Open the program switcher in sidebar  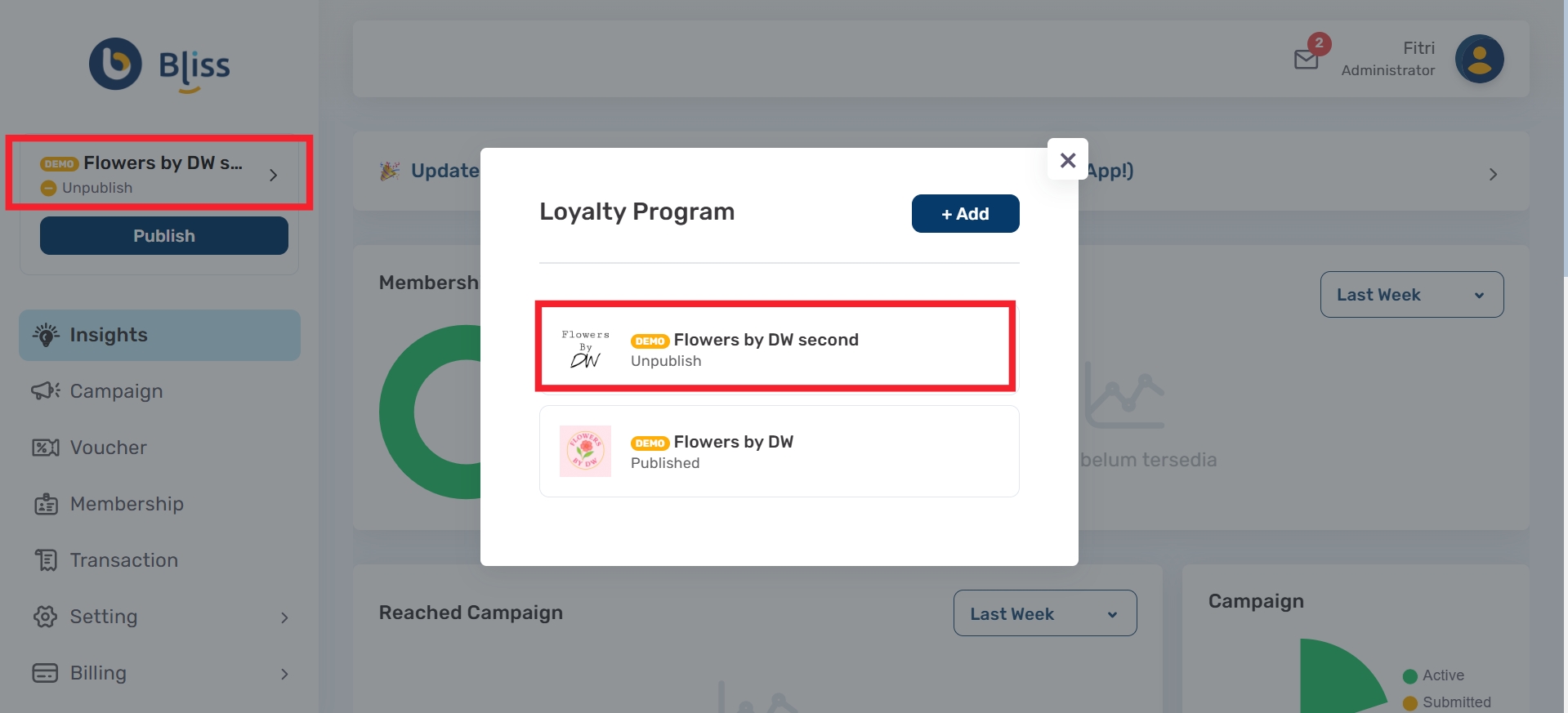159,173
